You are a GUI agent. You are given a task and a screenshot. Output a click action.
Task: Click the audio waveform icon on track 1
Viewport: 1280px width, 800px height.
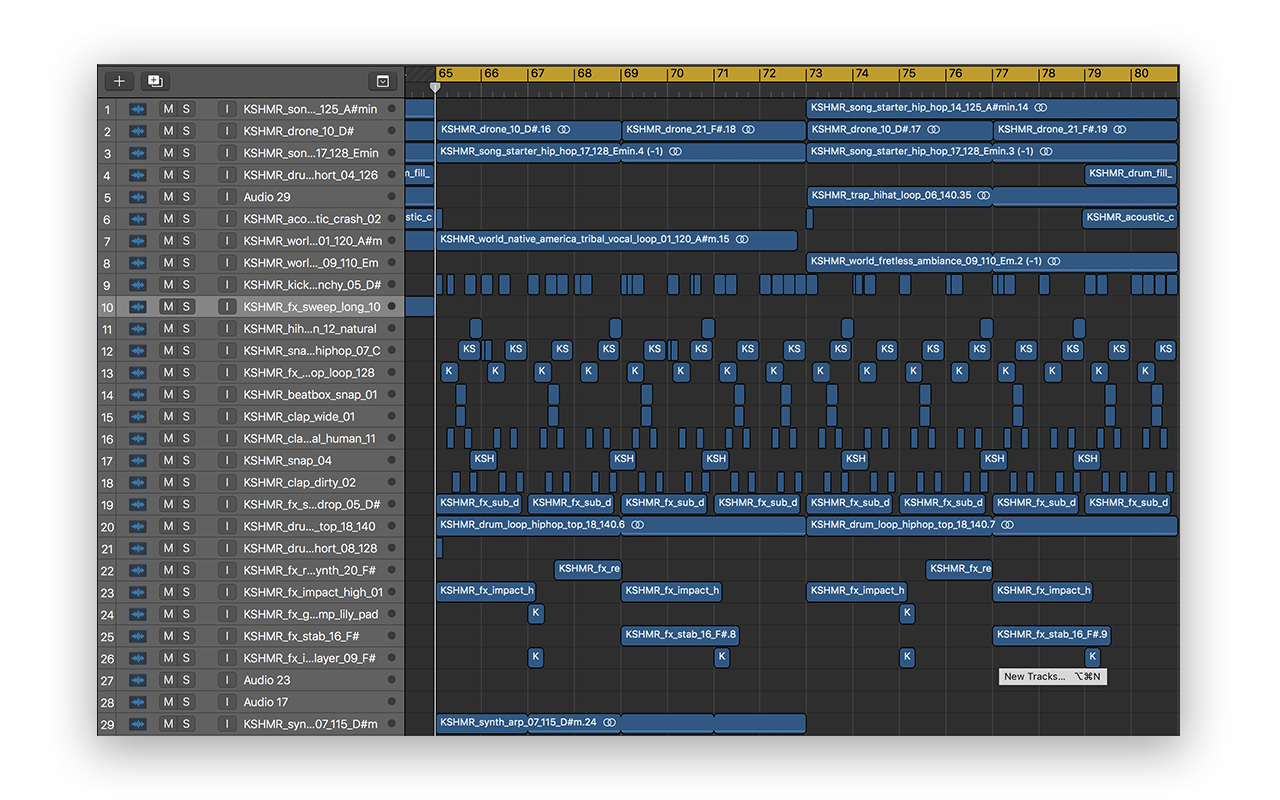[x=137, y=109]
